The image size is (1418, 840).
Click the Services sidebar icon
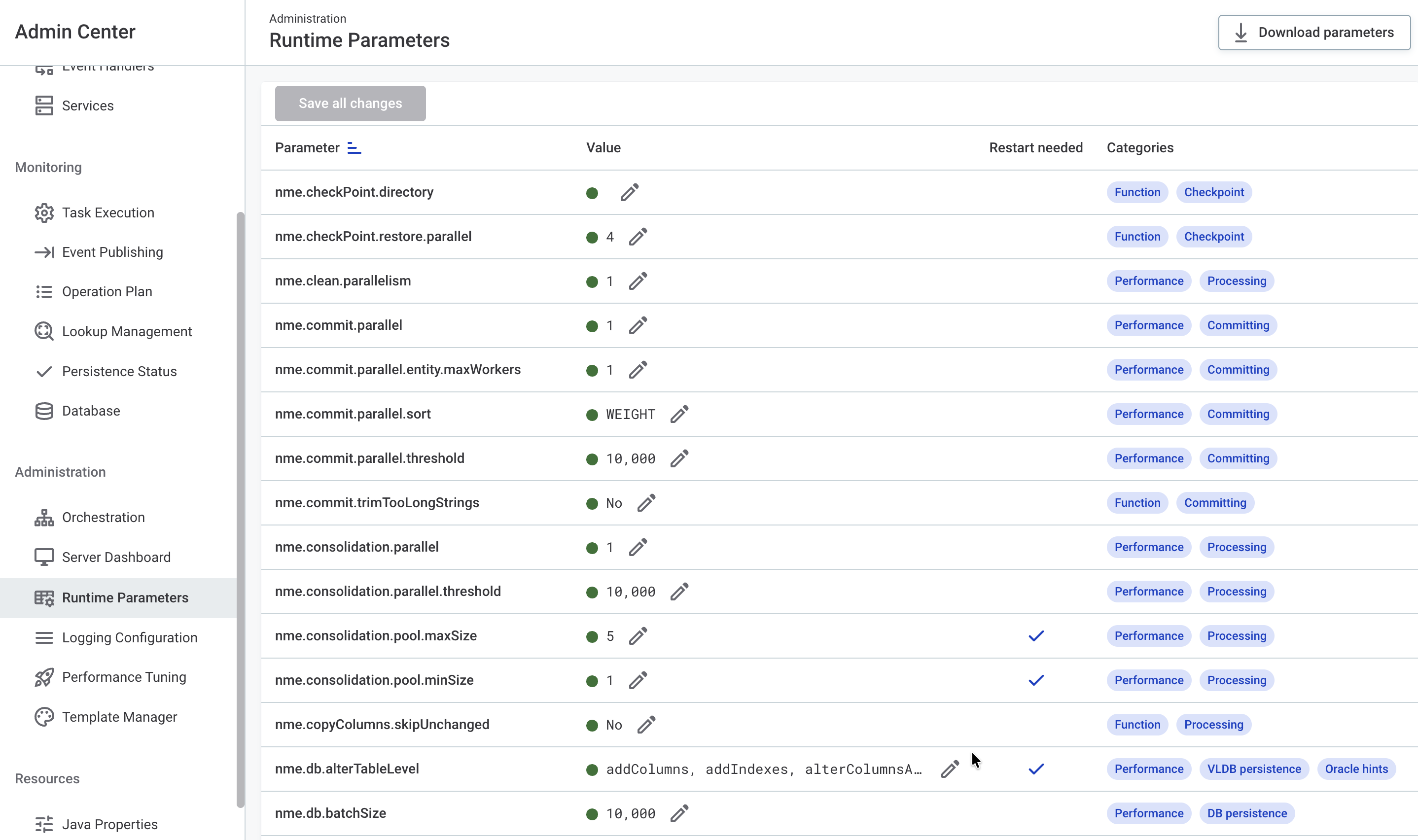coord(44,106)
